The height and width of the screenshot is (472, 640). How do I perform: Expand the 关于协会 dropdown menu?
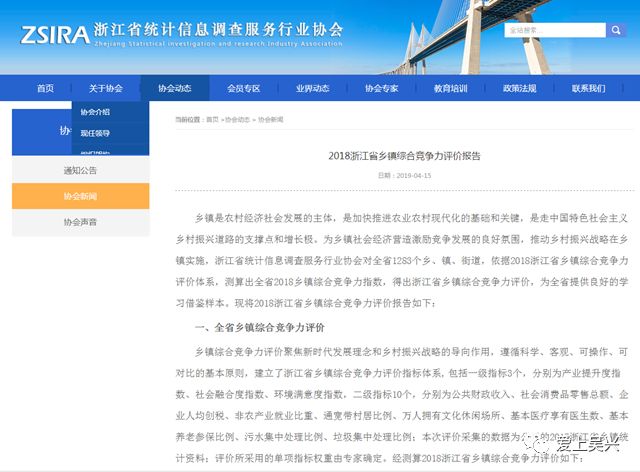[x=106, y=88]
